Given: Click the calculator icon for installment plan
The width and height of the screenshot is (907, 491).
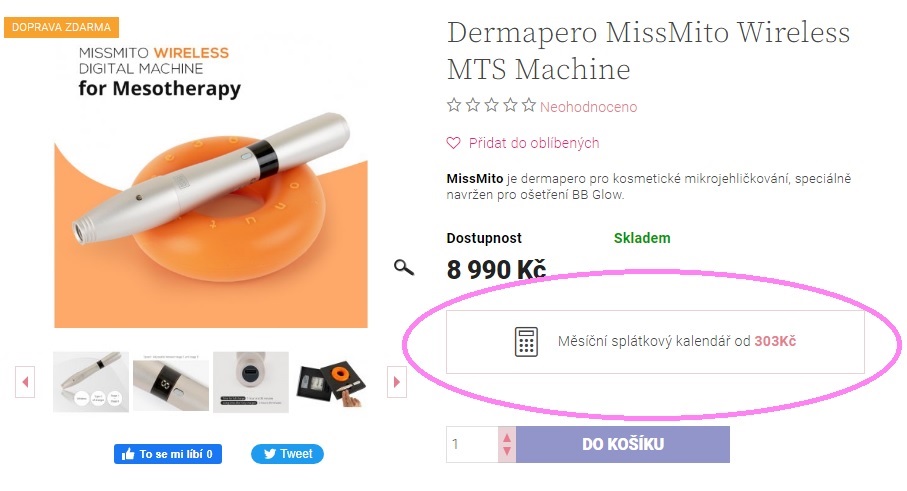Looking at the screenshot, I should [x=526, y=341].
